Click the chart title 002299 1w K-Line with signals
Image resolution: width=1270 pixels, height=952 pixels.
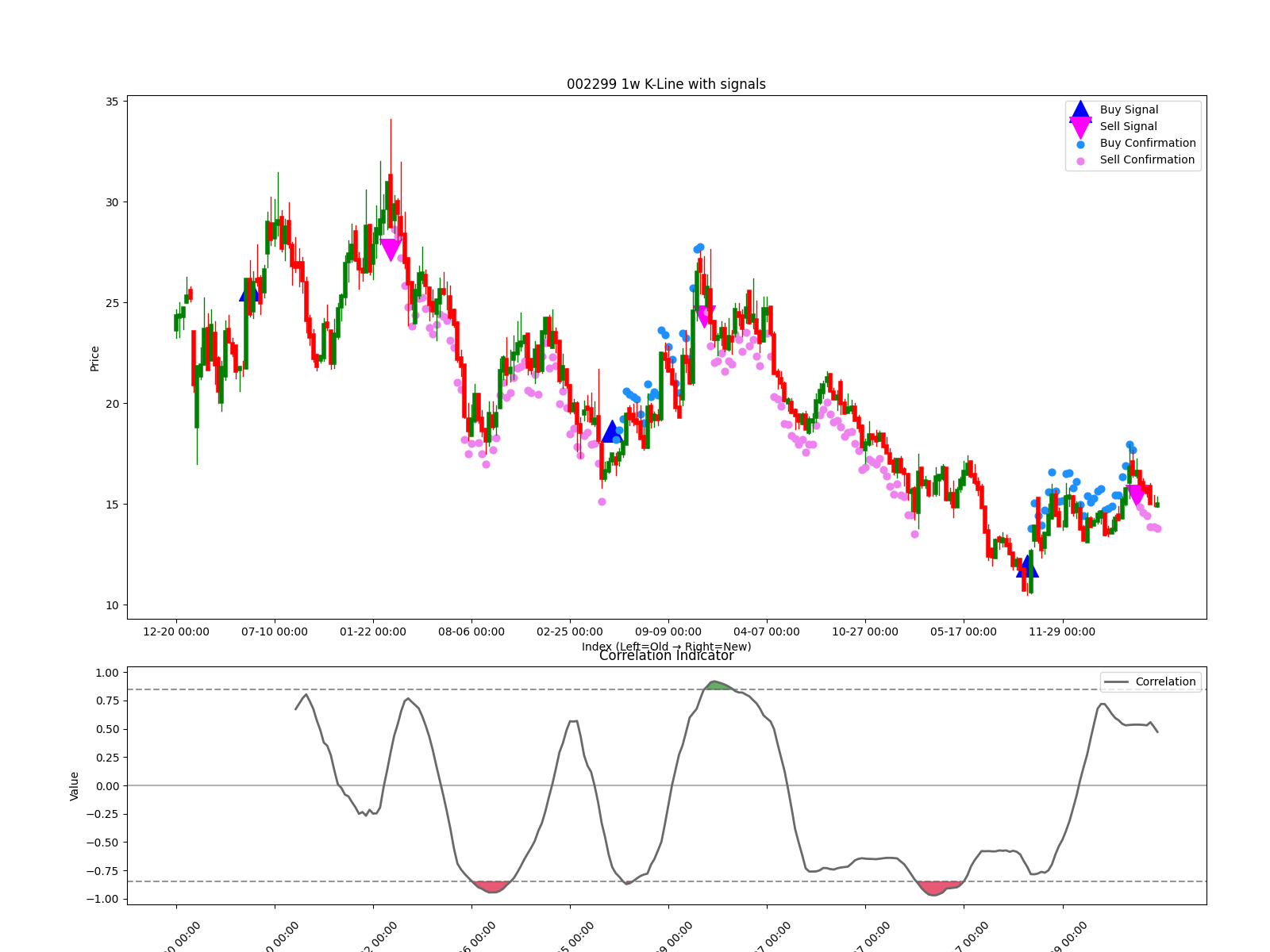point(666,84)
